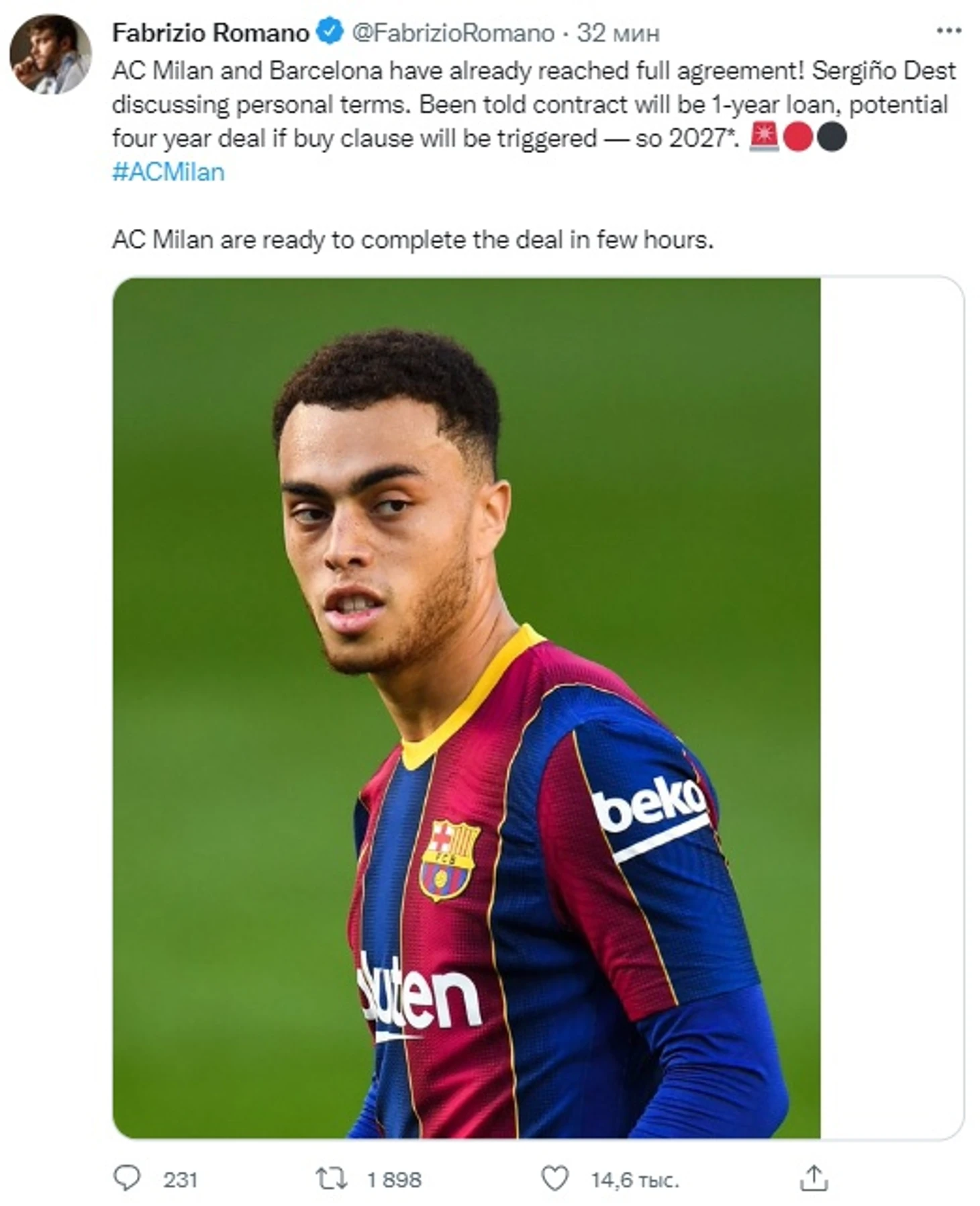The width and height of the screenshot is (980, 1206).
Task: Click the 1 898 retweets count
Action: click(394, 1179)
